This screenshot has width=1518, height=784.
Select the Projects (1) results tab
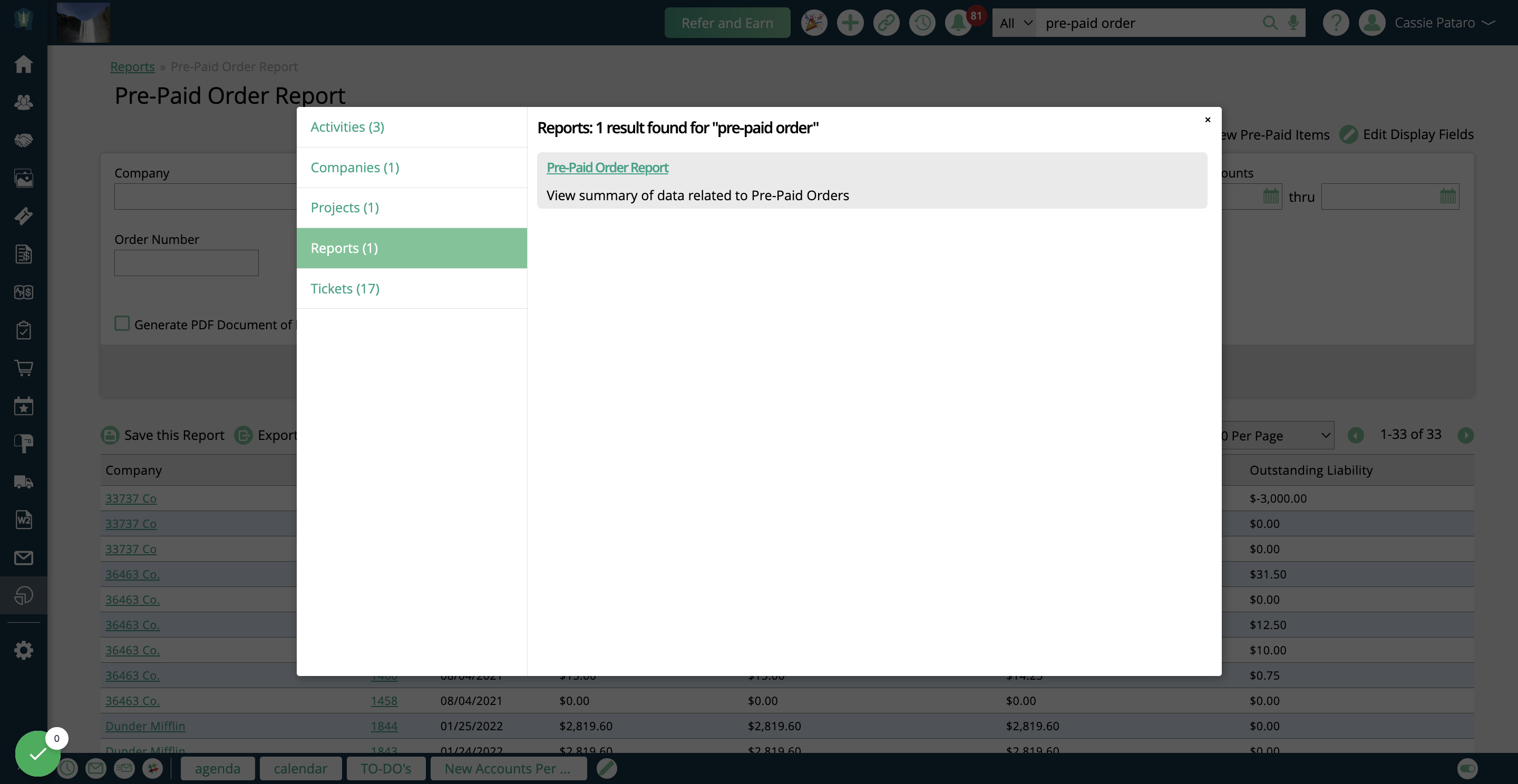click(411, 208)
